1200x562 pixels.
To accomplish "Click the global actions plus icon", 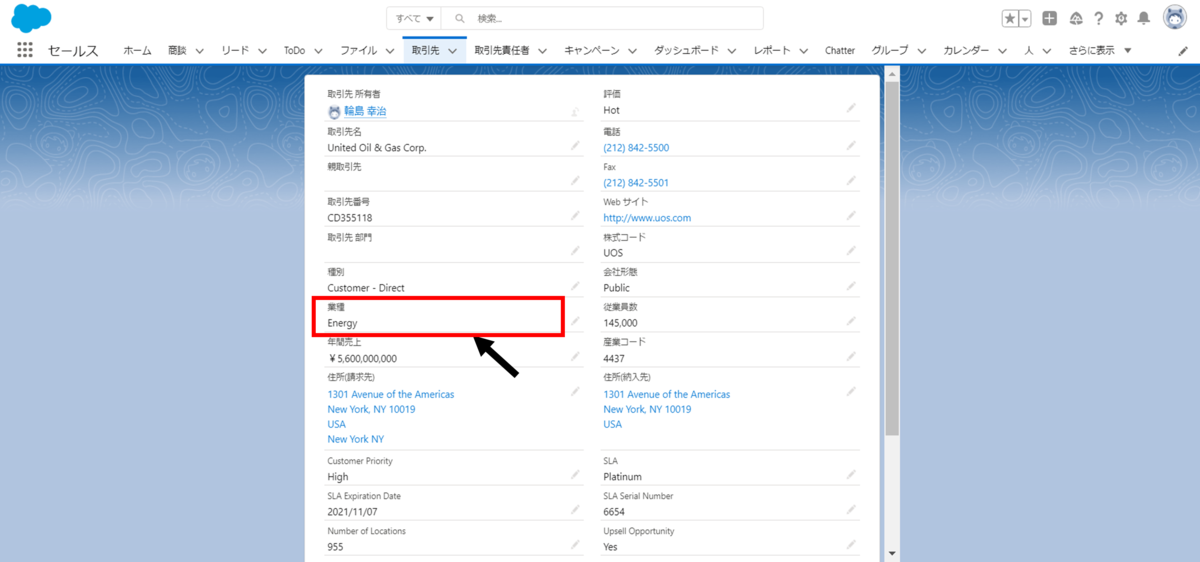I will pyautogui.click(x=1049, y=18).
